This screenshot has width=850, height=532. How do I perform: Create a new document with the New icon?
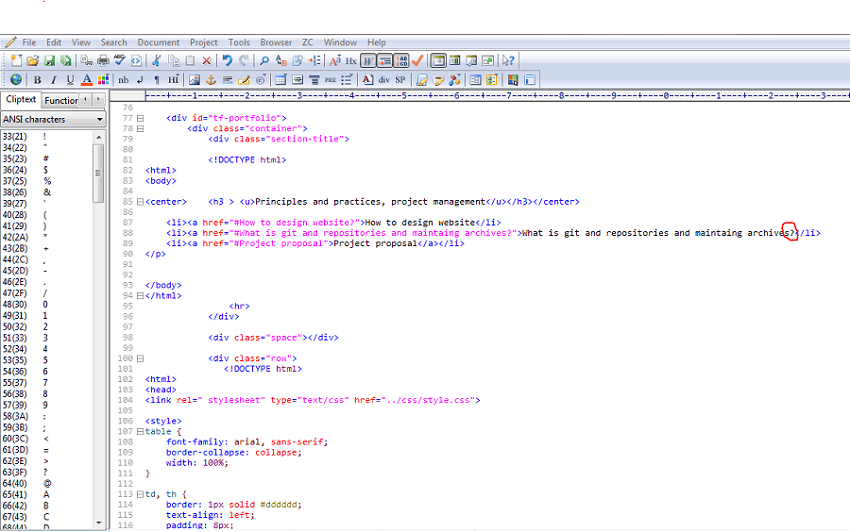(x=16, y=61)
